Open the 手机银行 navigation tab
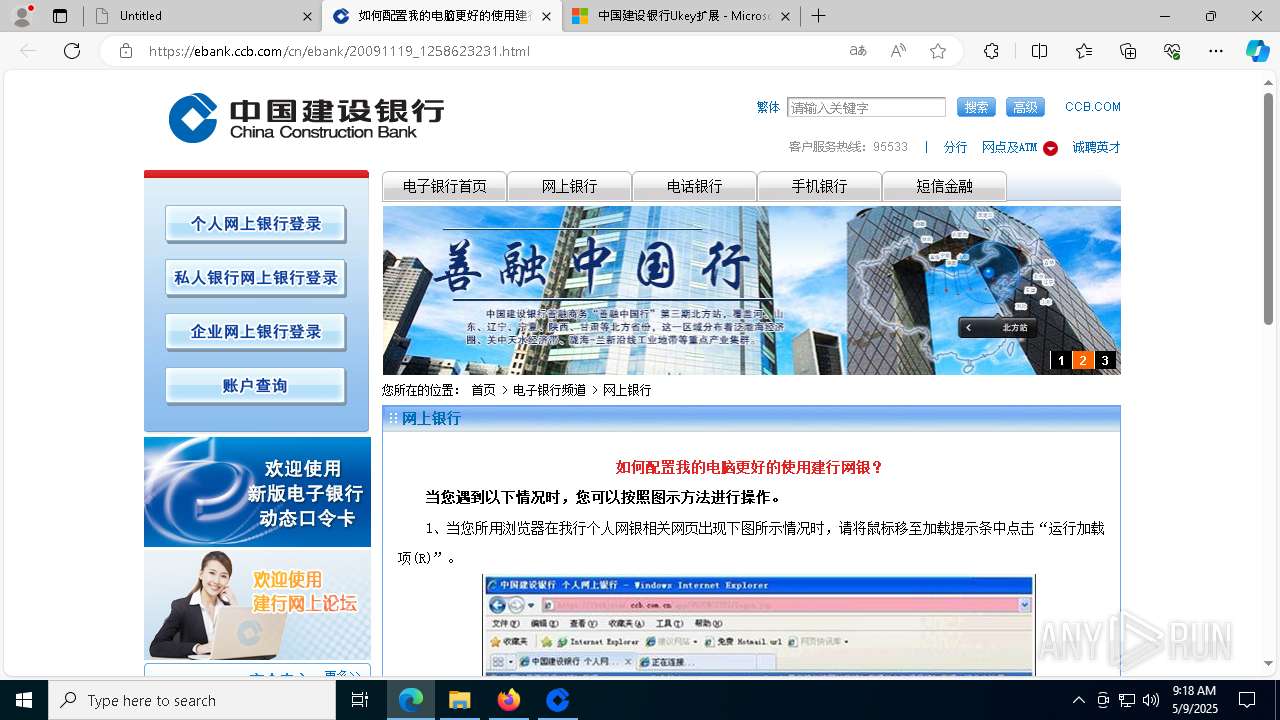Screen dimensions: 1280x720 pyautogui.click(x=820, y=187)
